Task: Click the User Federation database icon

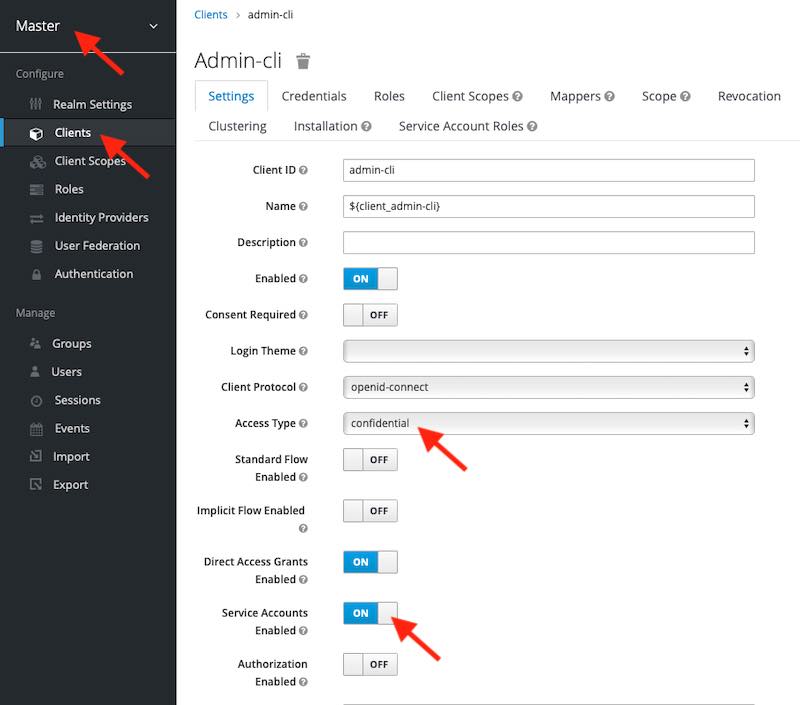Action: tap(36, 246)
